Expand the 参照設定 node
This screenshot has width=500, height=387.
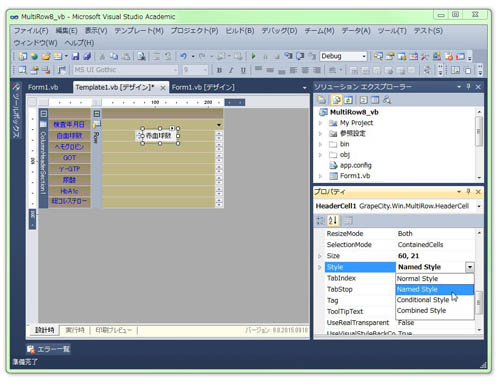pyautogui.click(x=320, y=134)
